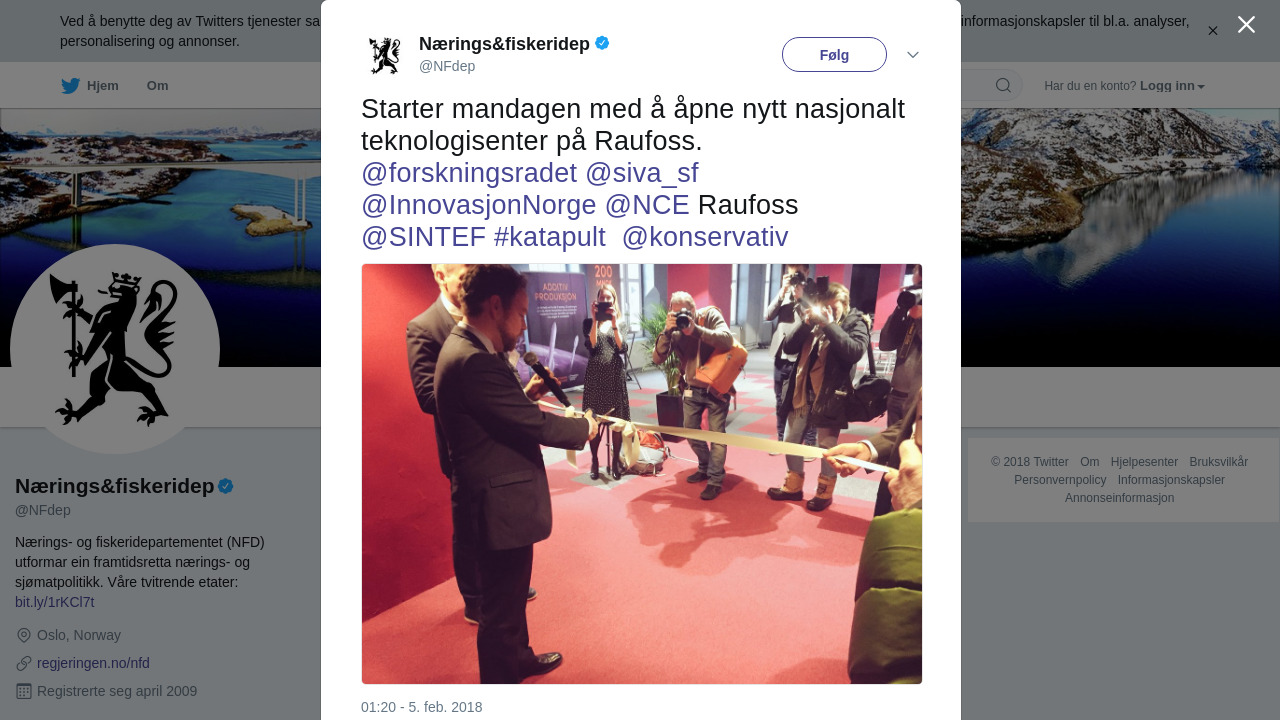
Task: Open the @SINTEF mention link
Action: coord(423,237)
